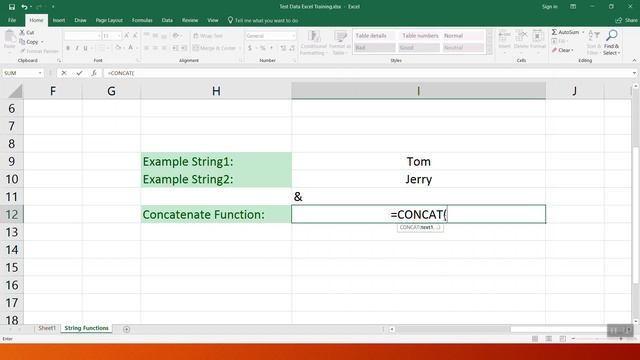The width and height of the screenshot is (640, 360).
Task: Click the Cut scissors command
Action: click(27, 32)
